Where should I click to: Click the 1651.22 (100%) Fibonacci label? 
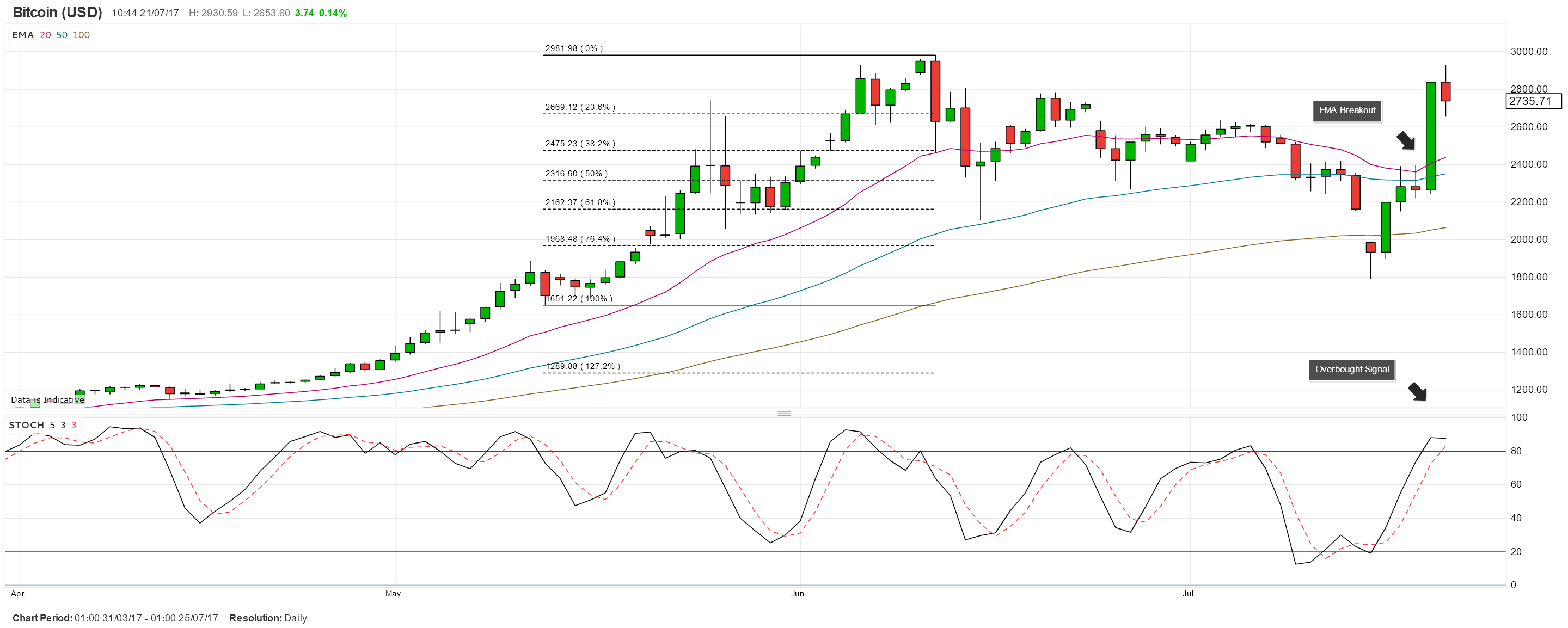point(579,299)
